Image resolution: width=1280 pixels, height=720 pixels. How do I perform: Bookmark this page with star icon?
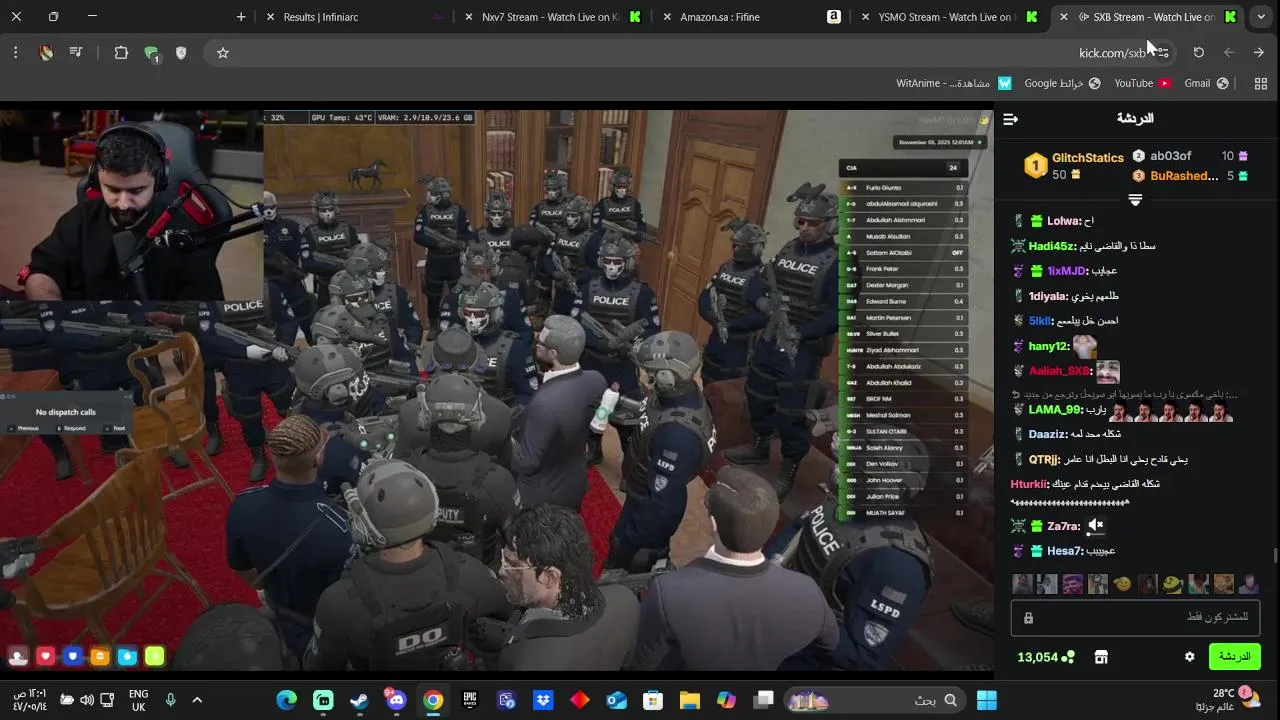click(223, 53)
